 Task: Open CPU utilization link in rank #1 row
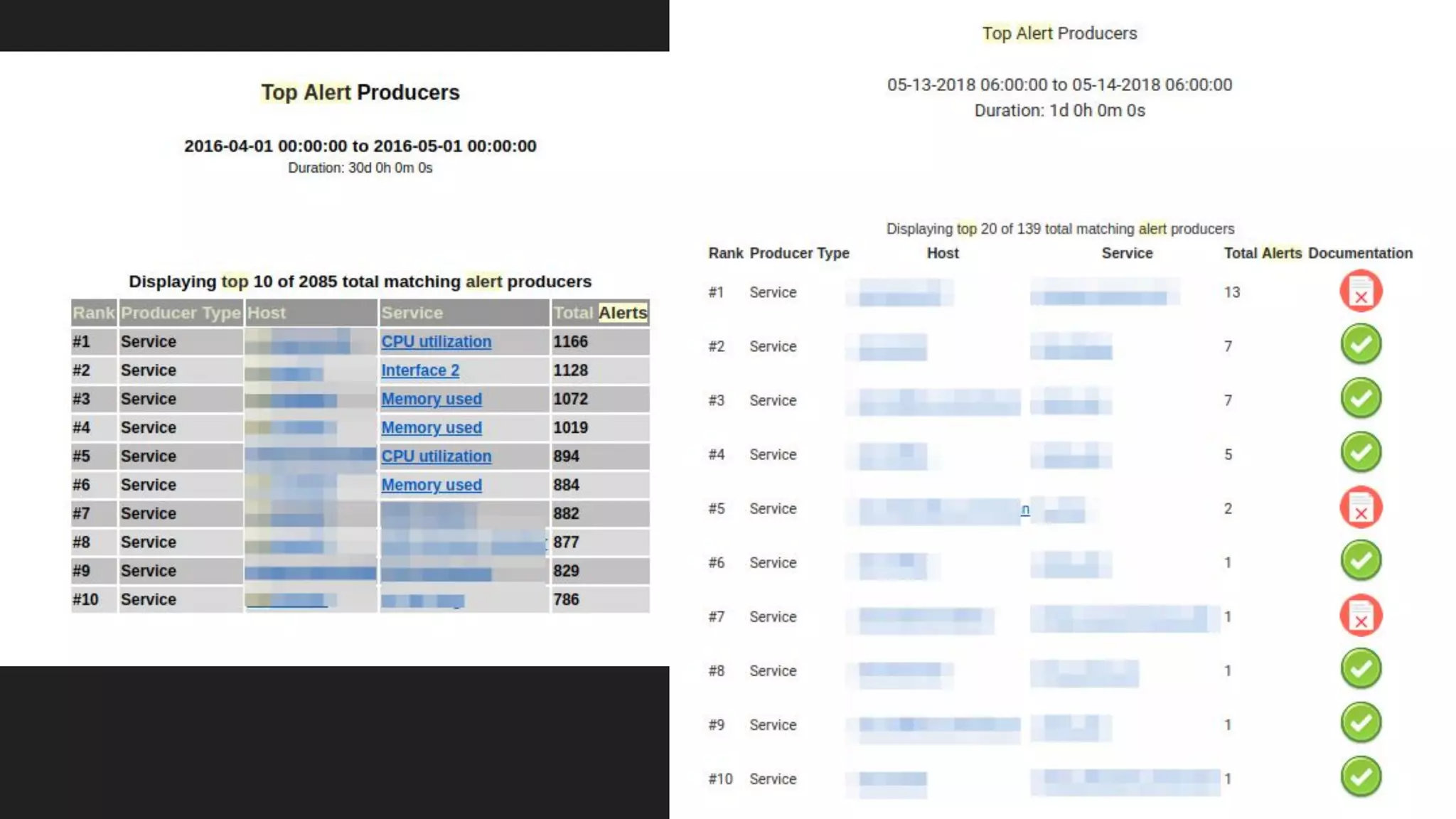click(x=436, y=342)
